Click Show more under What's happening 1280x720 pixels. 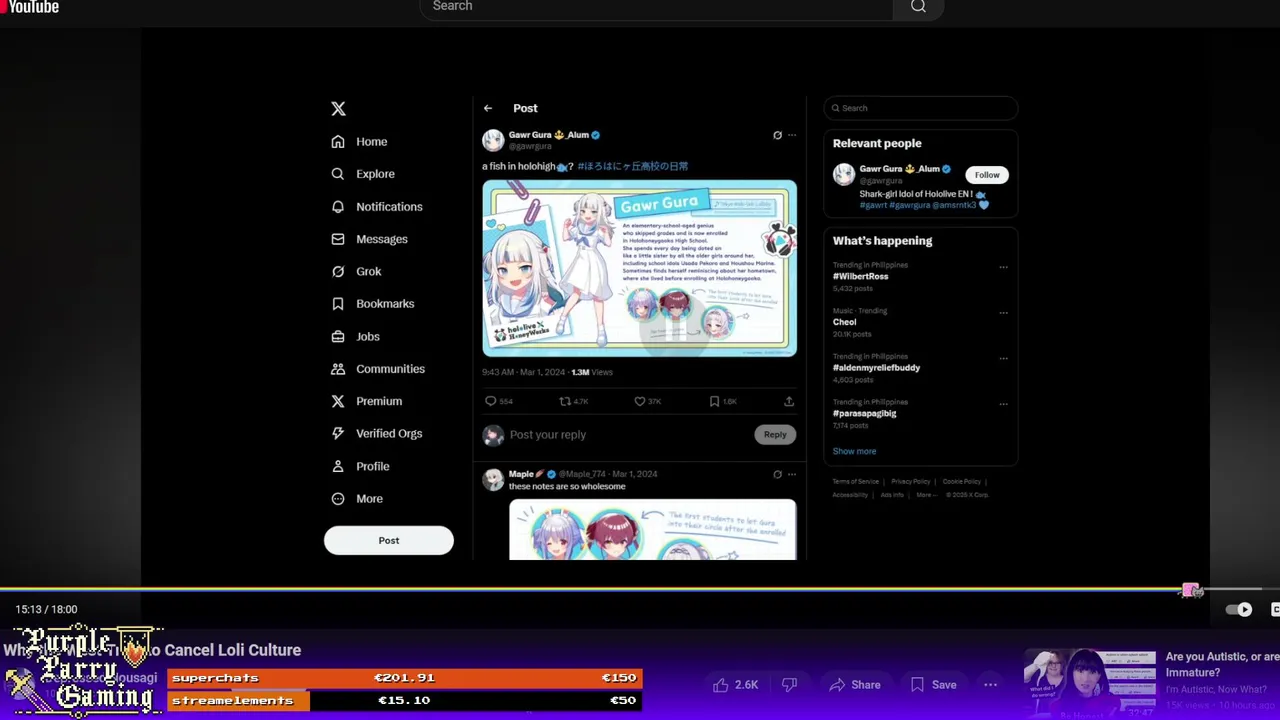tap(855, 451)
